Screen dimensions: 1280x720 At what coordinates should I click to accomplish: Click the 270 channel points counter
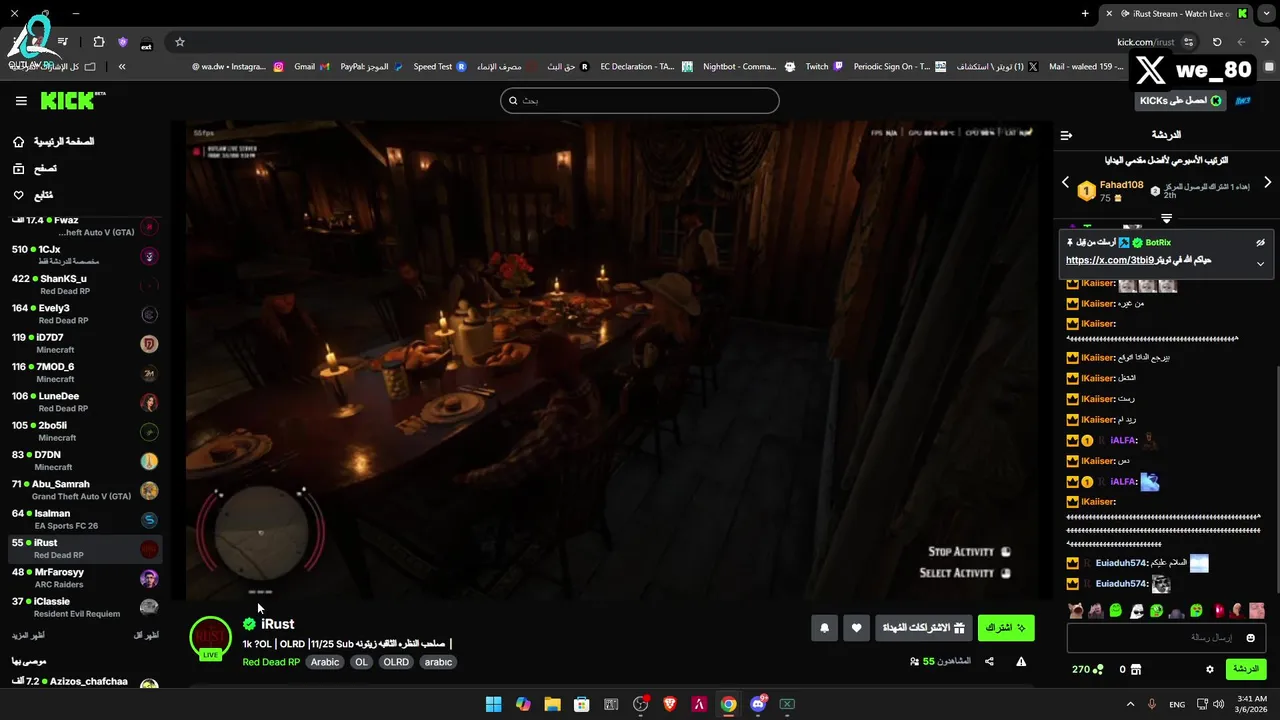1088,669
